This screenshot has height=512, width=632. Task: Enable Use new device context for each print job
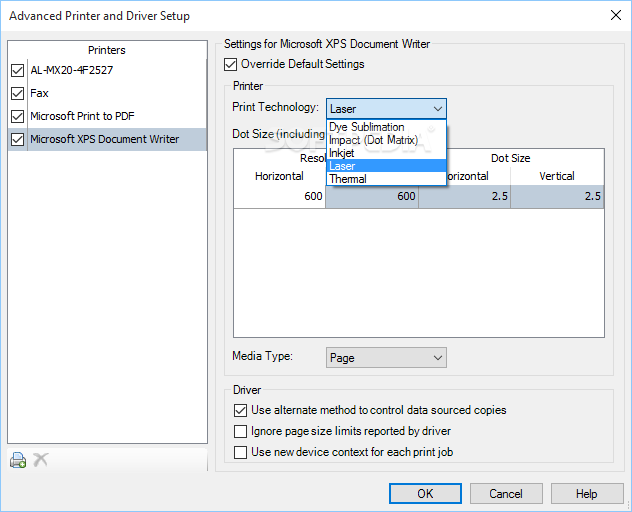240,452
